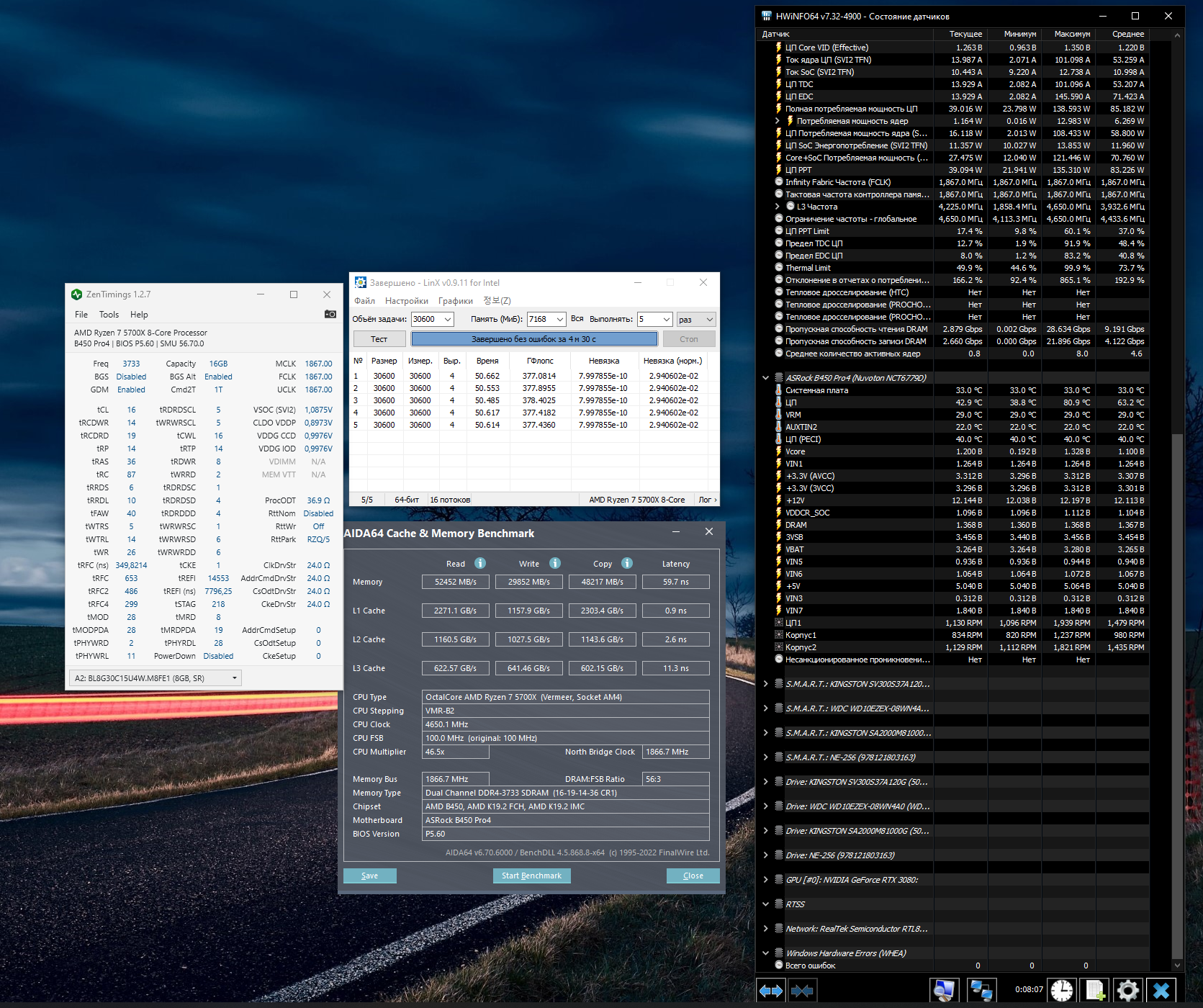Expand the S.M.A.R.T.: WDC WD10EZEX sensor group
1203x1008 pixels.
click(765, 708)
